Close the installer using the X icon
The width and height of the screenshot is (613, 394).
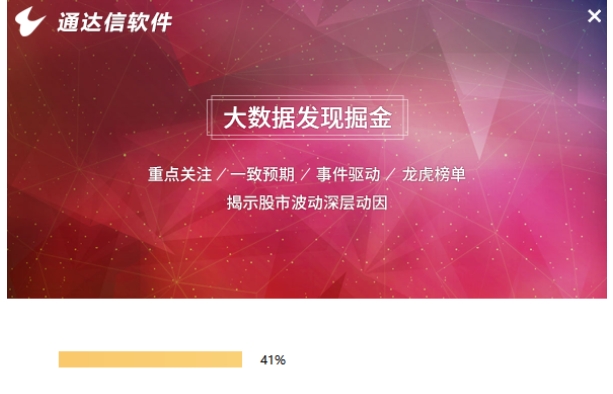[594, 16]
